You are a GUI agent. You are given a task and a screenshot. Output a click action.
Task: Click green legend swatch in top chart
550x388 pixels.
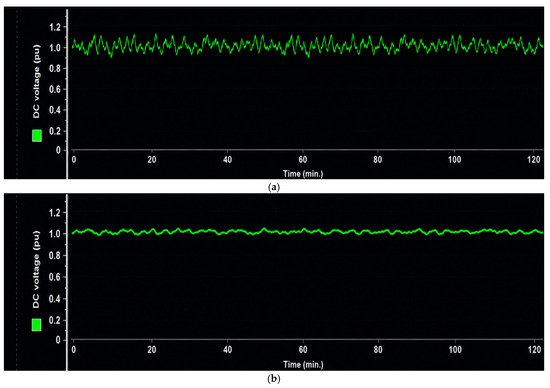(37, 135)
